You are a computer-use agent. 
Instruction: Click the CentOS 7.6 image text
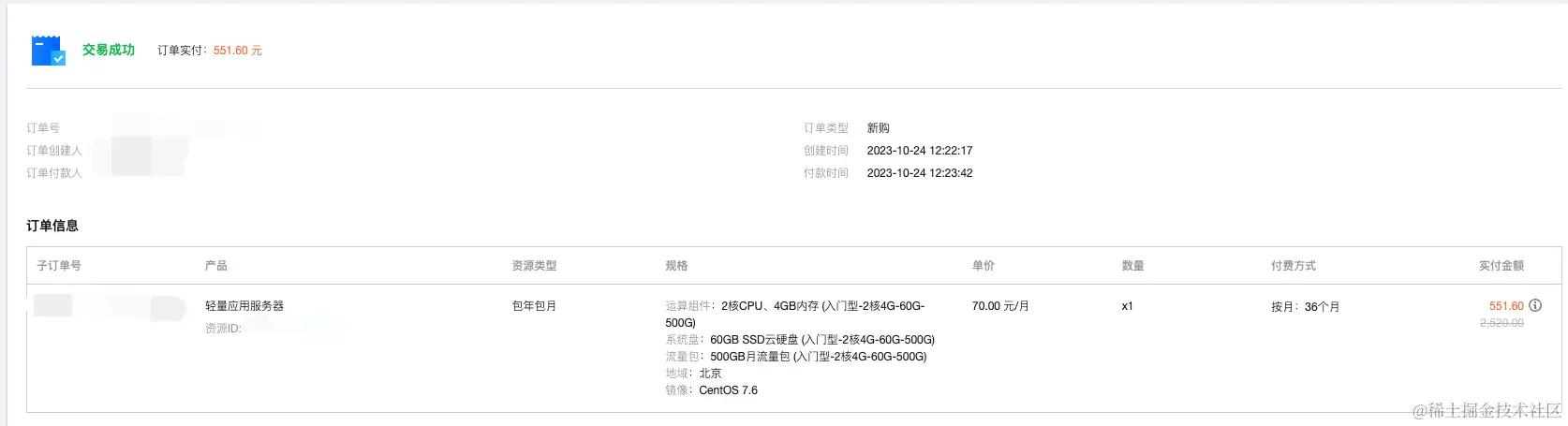pyautogui.click(x=728, y=390)
